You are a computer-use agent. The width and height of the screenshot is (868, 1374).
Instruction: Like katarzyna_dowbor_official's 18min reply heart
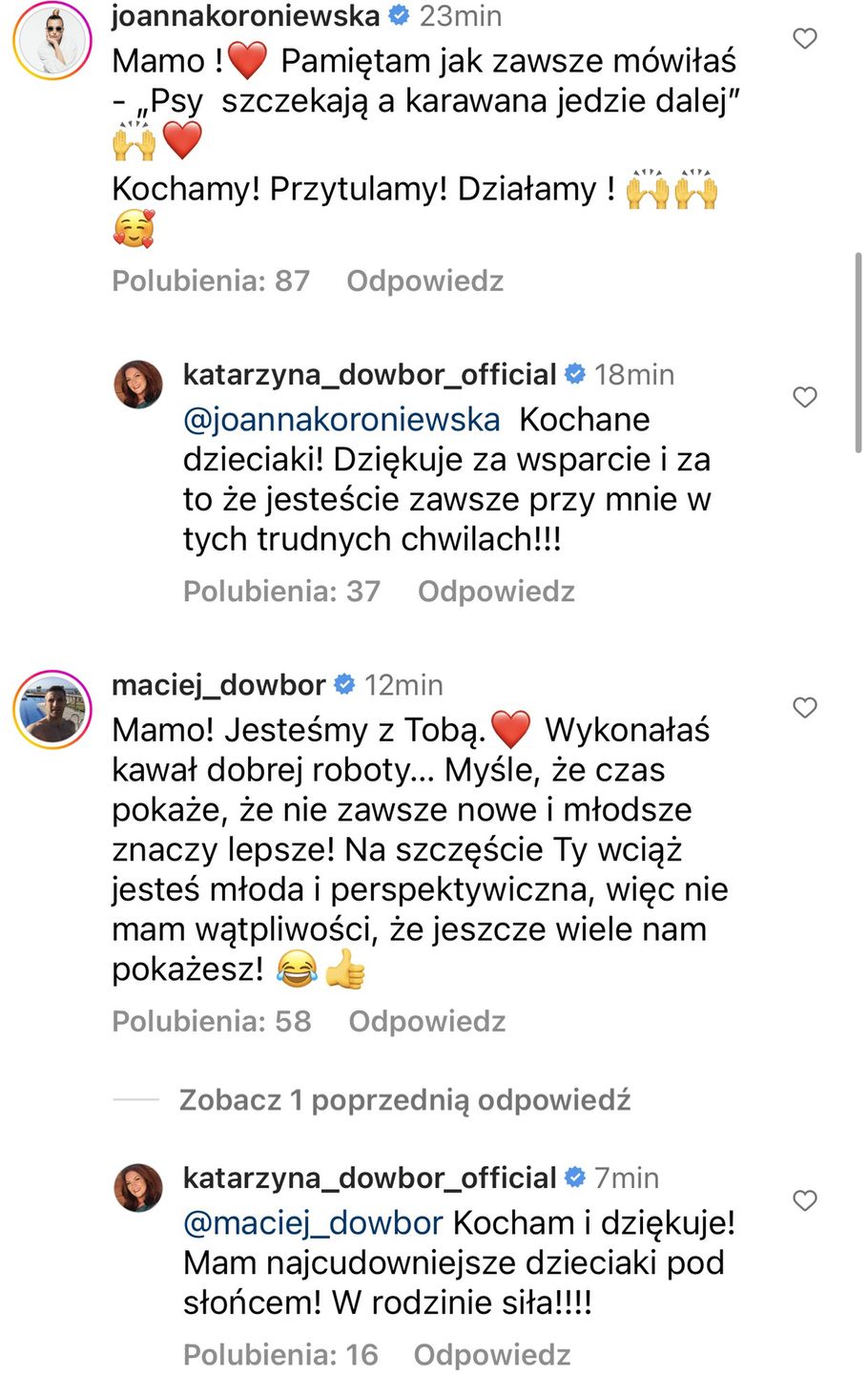(805, 397)
